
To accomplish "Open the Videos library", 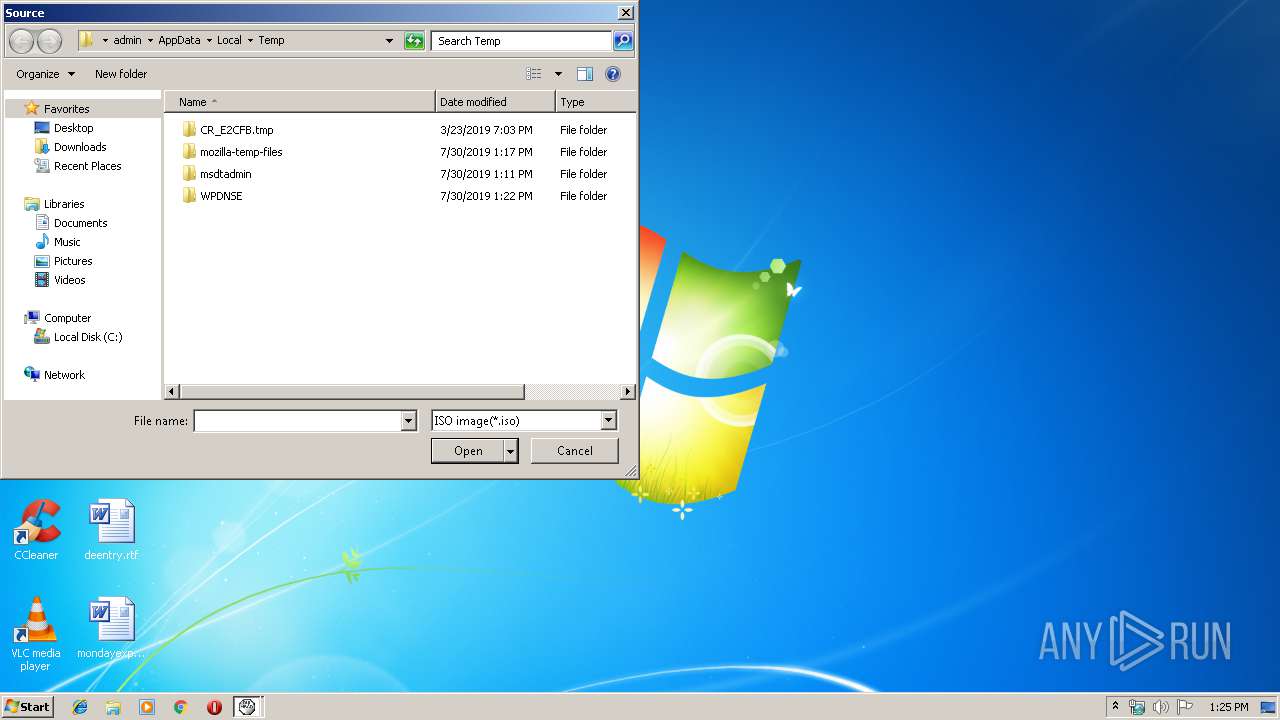I will [x=69, y=280].
